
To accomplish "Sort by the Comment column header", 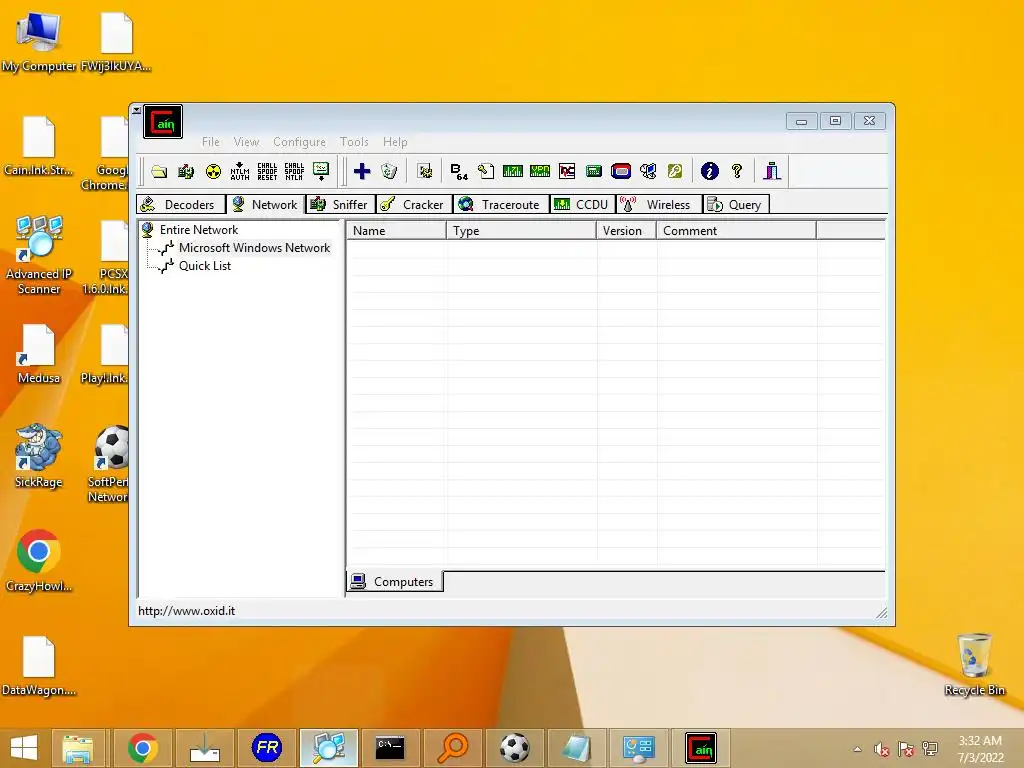I will click(x=737, y=231).
